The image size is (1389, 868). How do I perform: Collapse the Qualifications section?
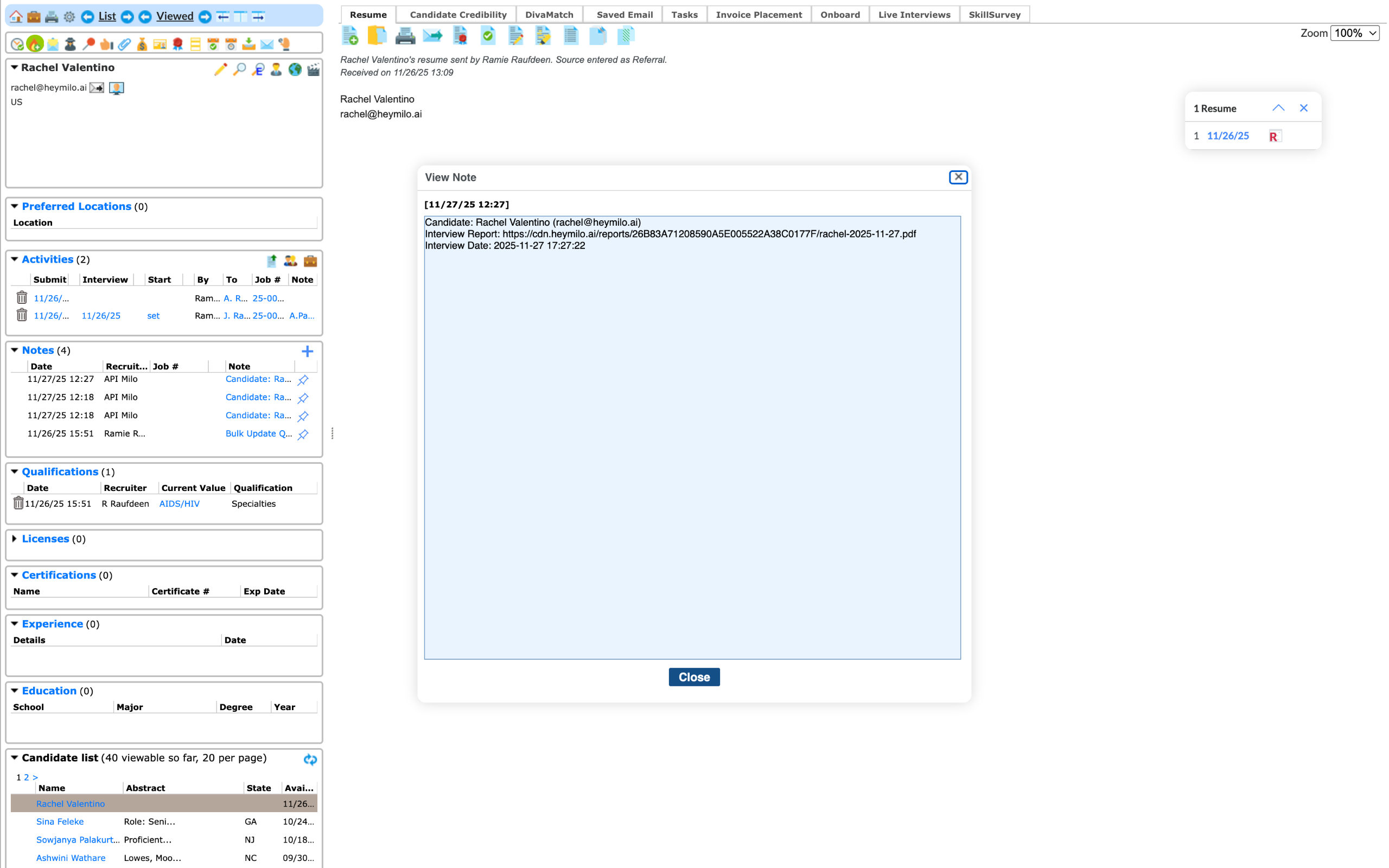click(14, 471)
